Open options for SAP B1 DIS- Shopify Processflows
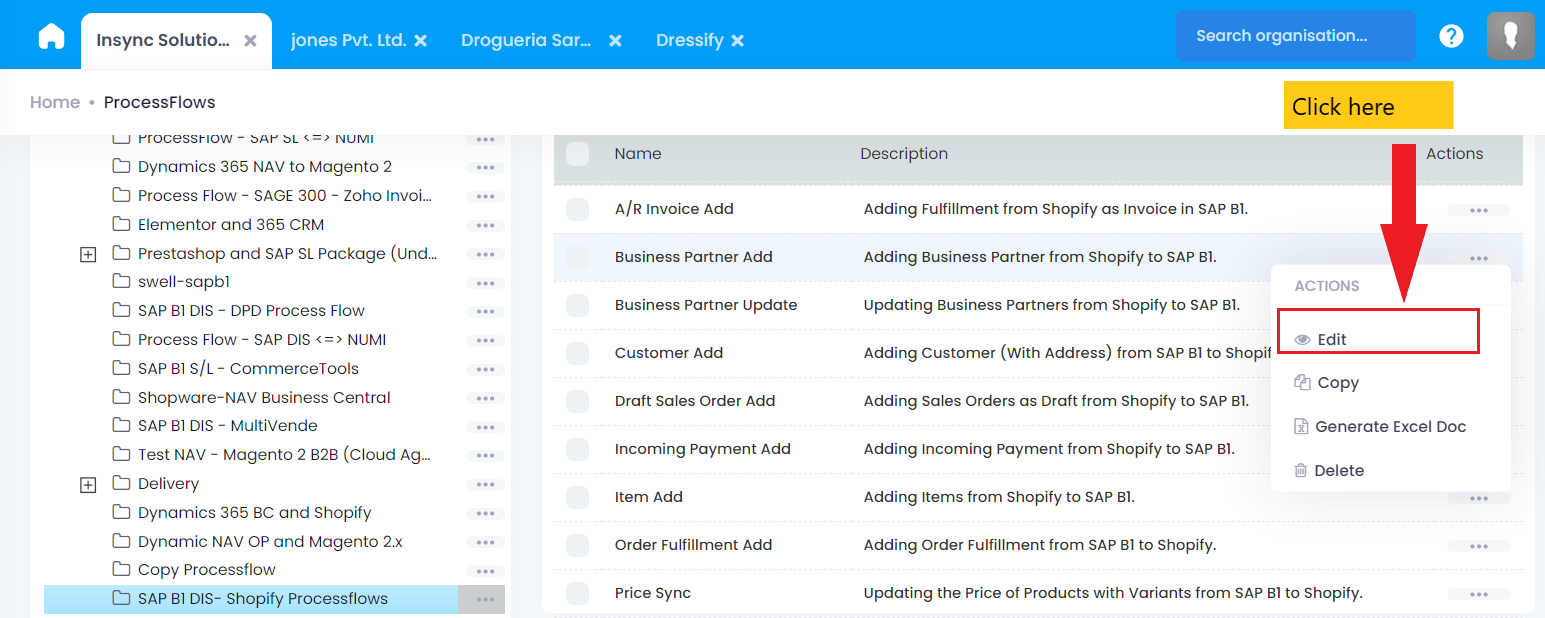 [485, 600]
